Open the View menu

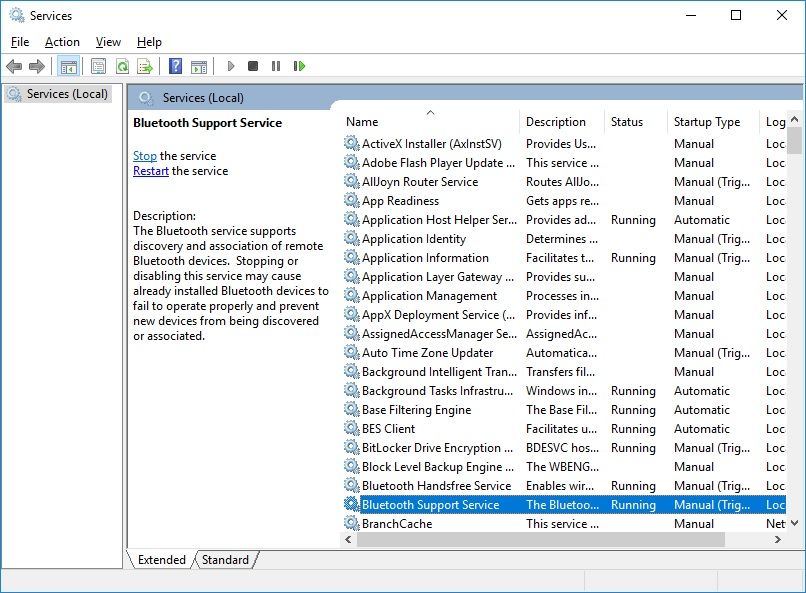tap(108, 42)
